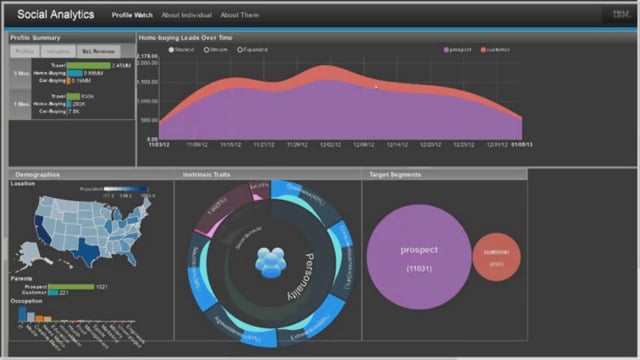This screenshot has height=360, width=640.
Task: Select the Est. Revenue tab in Profile Summary
Action: (98, 51)
